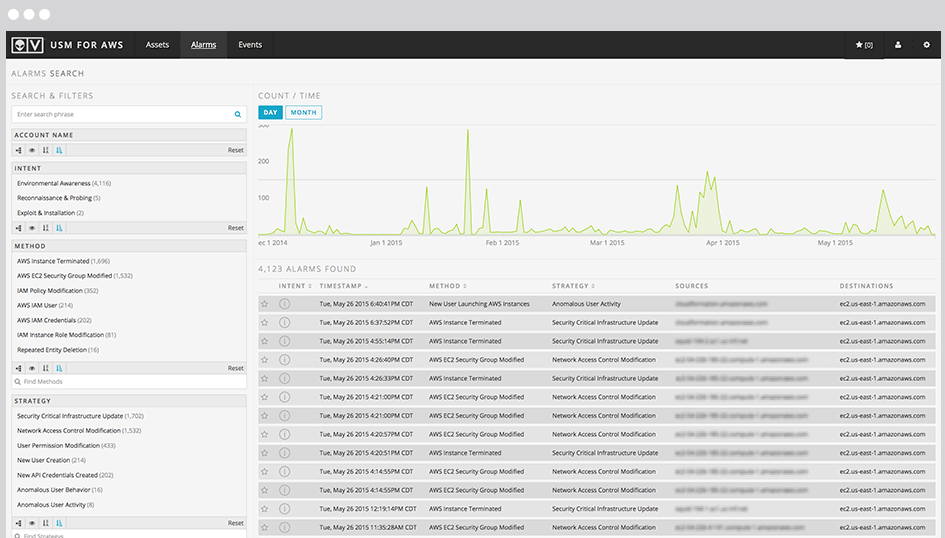This screenshot has height=538, width=945.
Task: Click the Method blue count-sort icon
Action: [59, 368]
